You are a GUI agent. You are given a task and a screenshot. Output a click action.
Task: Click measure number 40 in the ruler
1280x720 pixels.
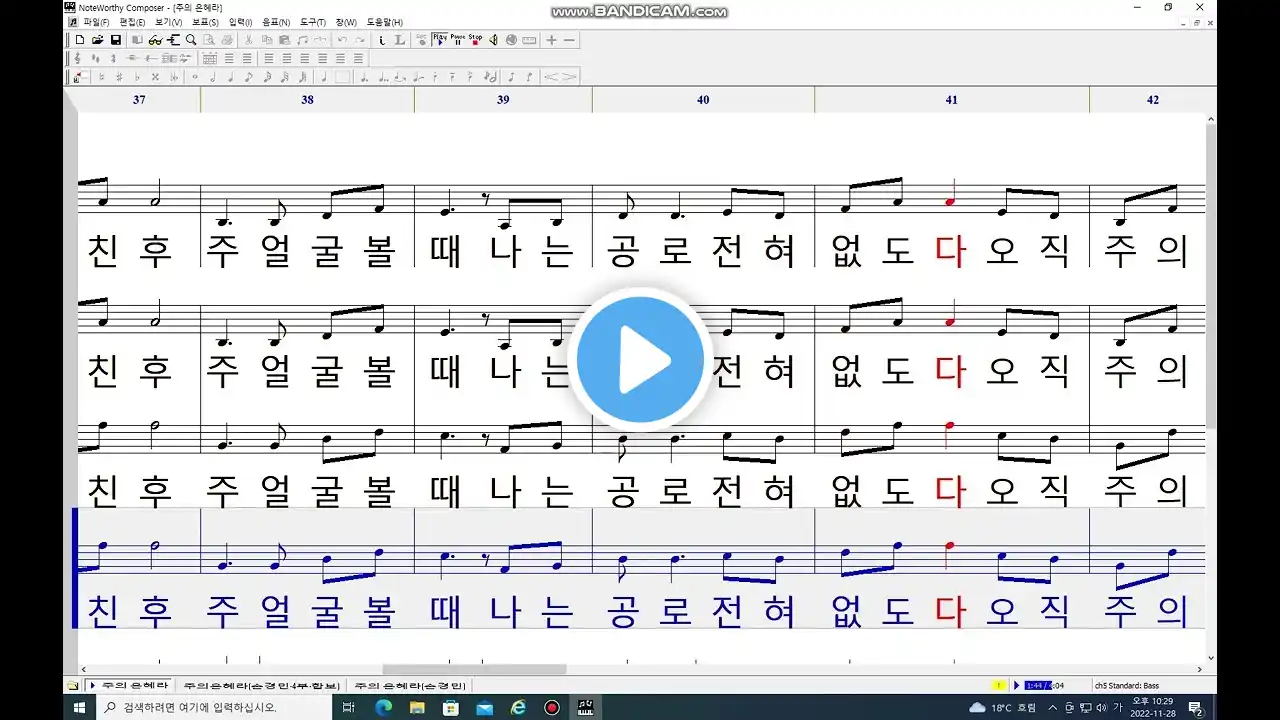[x=703, y=100]
